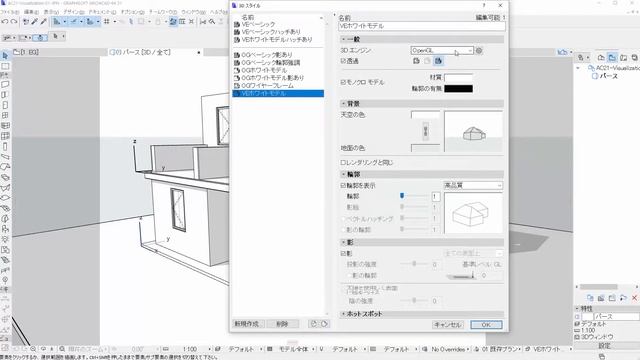
Task: Toggle the 影の輪郭 checkbox under contour section
Action: pyautogui.click(x=343, y=230)
